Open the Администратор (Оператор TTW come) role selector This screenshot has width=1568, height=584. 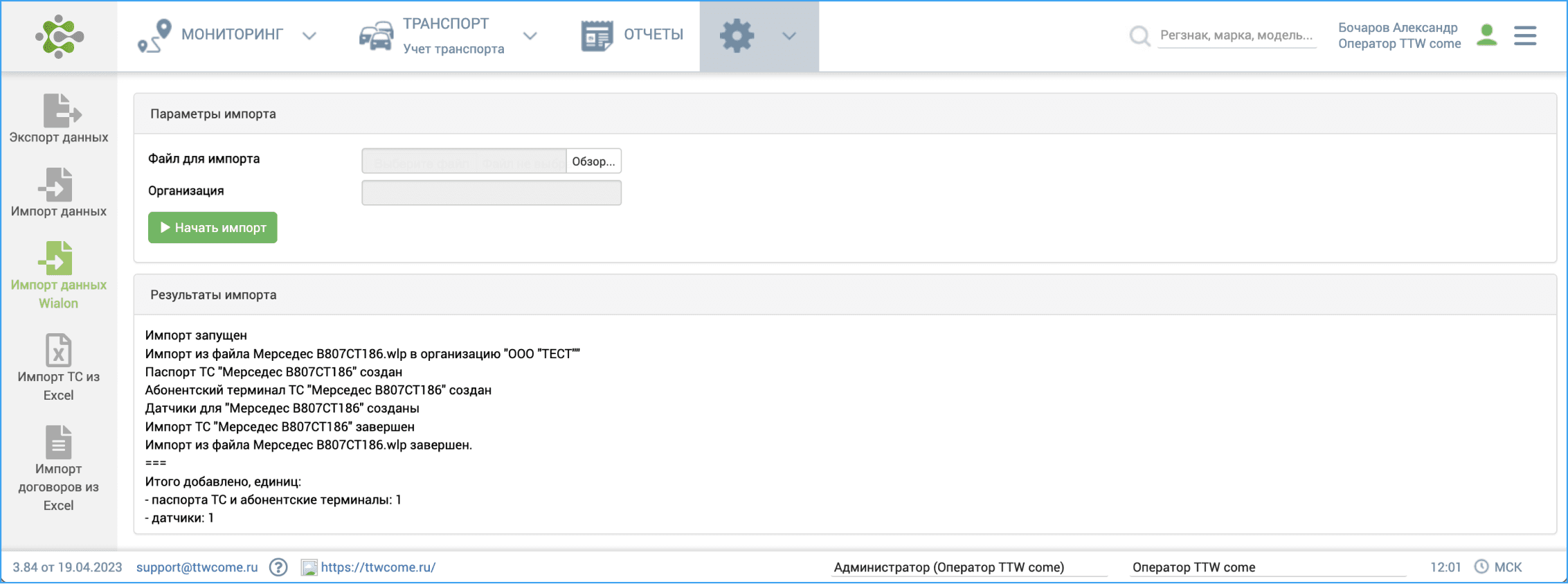tap(969, 567)
